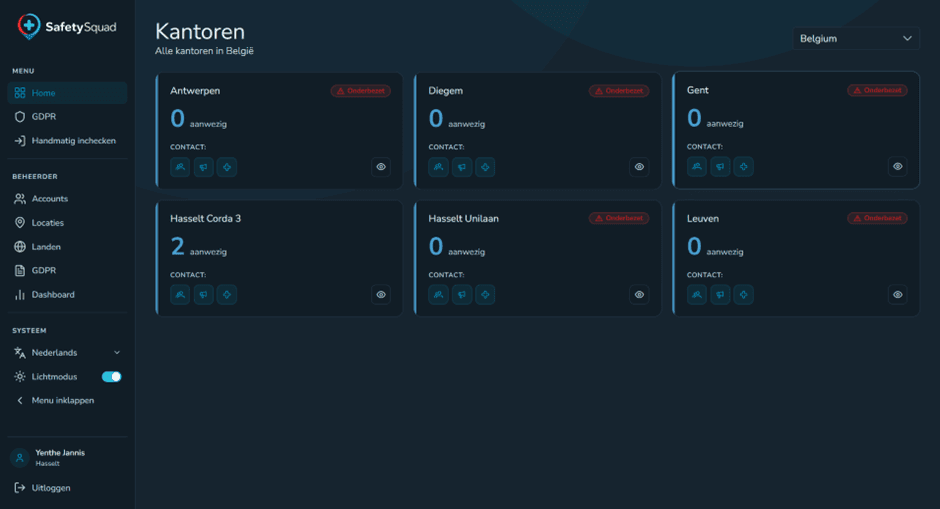The width and height of the screenshot is (940, 509).
Task: Click the megaphone contact icon on Leuven card
Action: tap(720, 295)
